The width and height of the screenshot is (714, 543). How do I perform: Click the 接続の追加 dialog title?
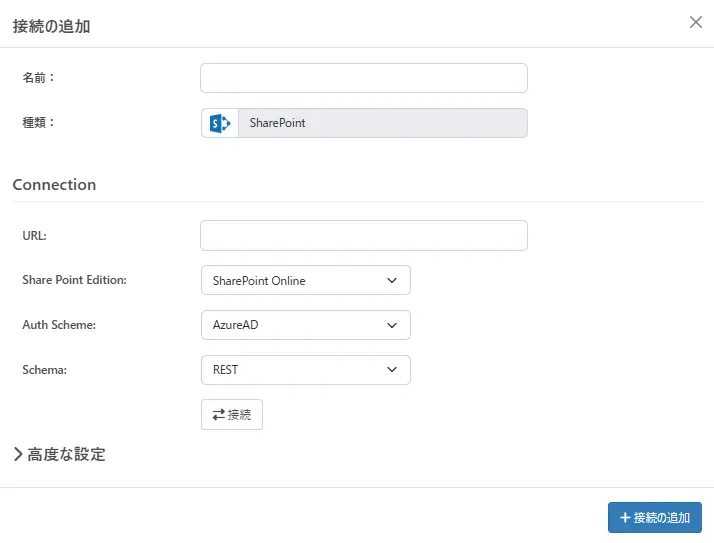51,27
